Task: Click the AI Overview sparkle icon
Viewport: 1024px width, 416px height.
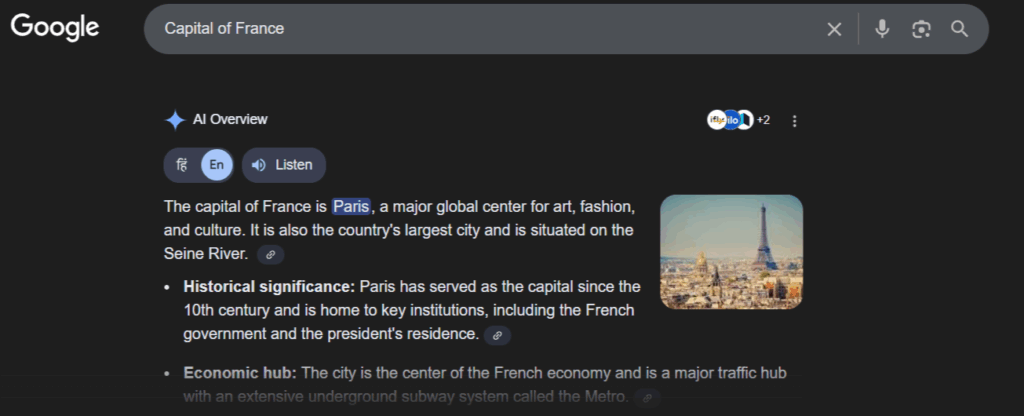Action: click(175, 120)
